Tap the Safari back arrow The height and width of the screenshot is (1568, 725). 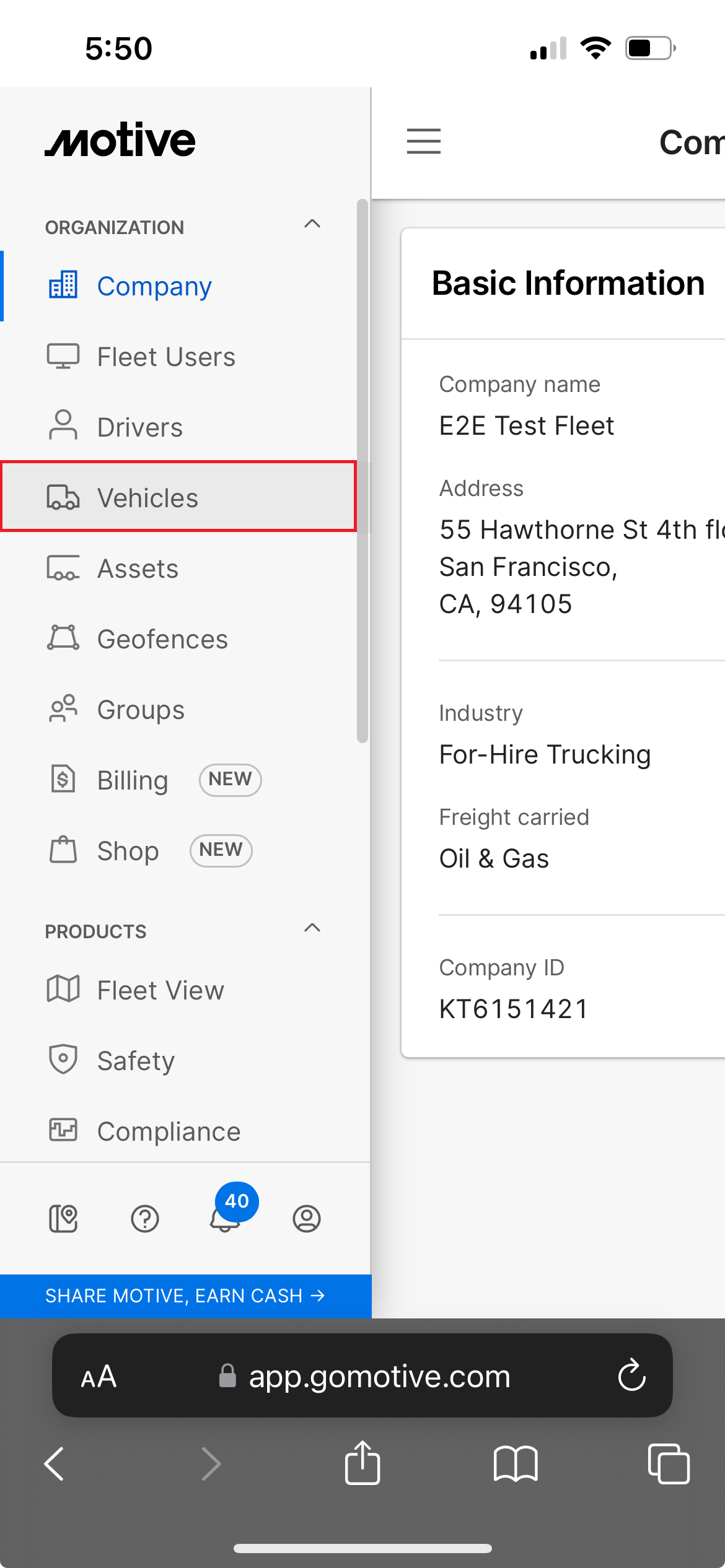tap(55, 1464)
